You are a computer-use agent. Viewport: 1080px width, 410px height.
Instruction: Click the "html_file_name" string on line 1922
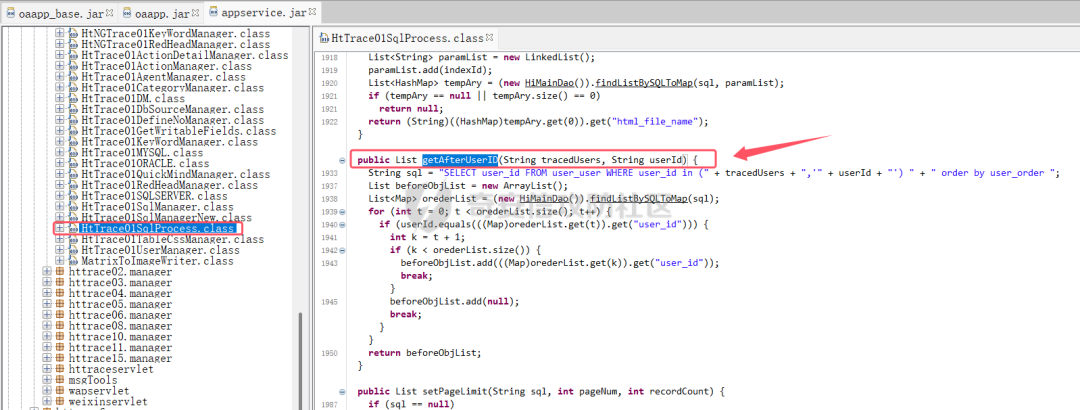pyautogui.click(x=652, y=121)
